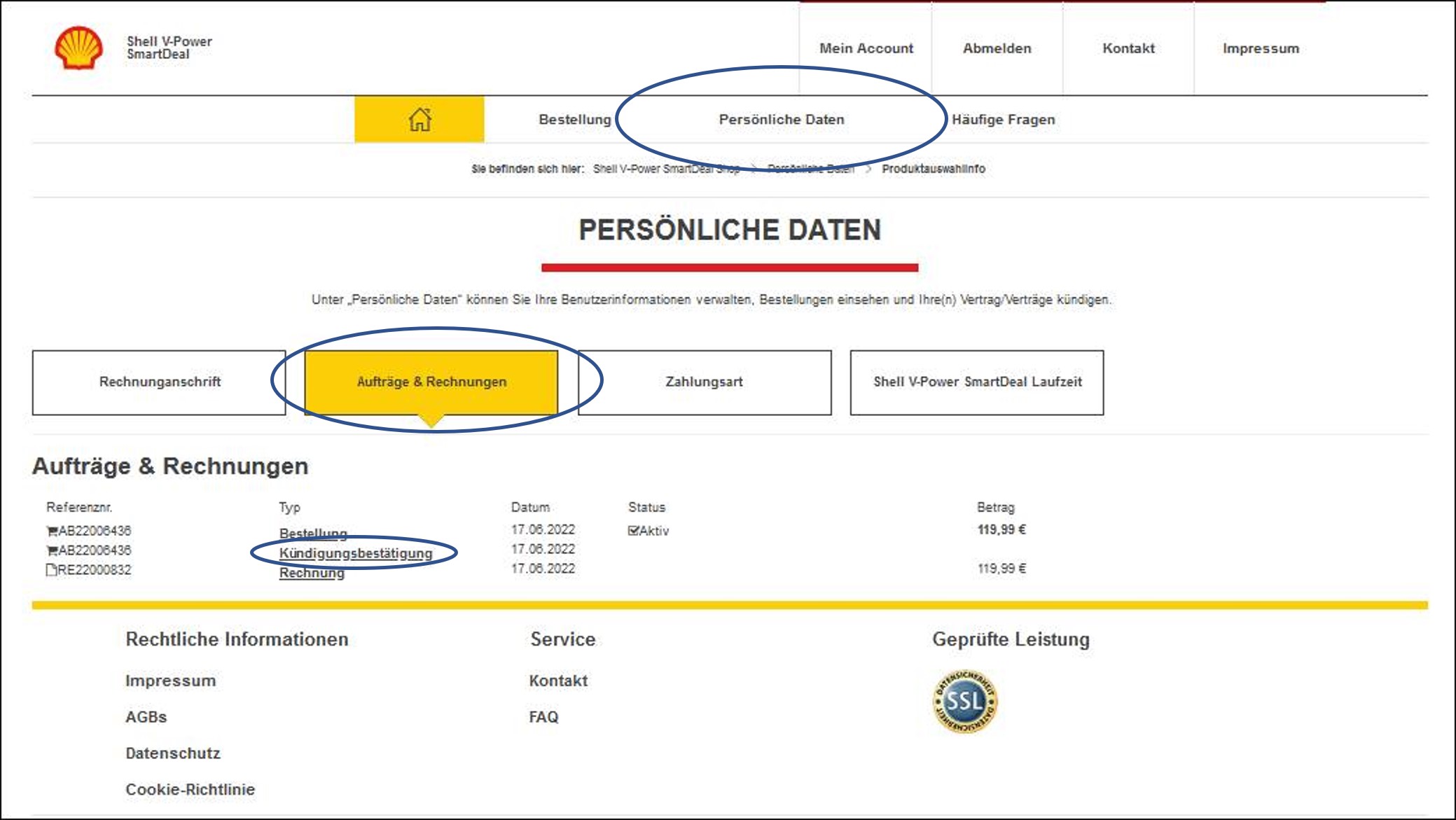Click the Referenznr. column header

click(x=79, y=507)
